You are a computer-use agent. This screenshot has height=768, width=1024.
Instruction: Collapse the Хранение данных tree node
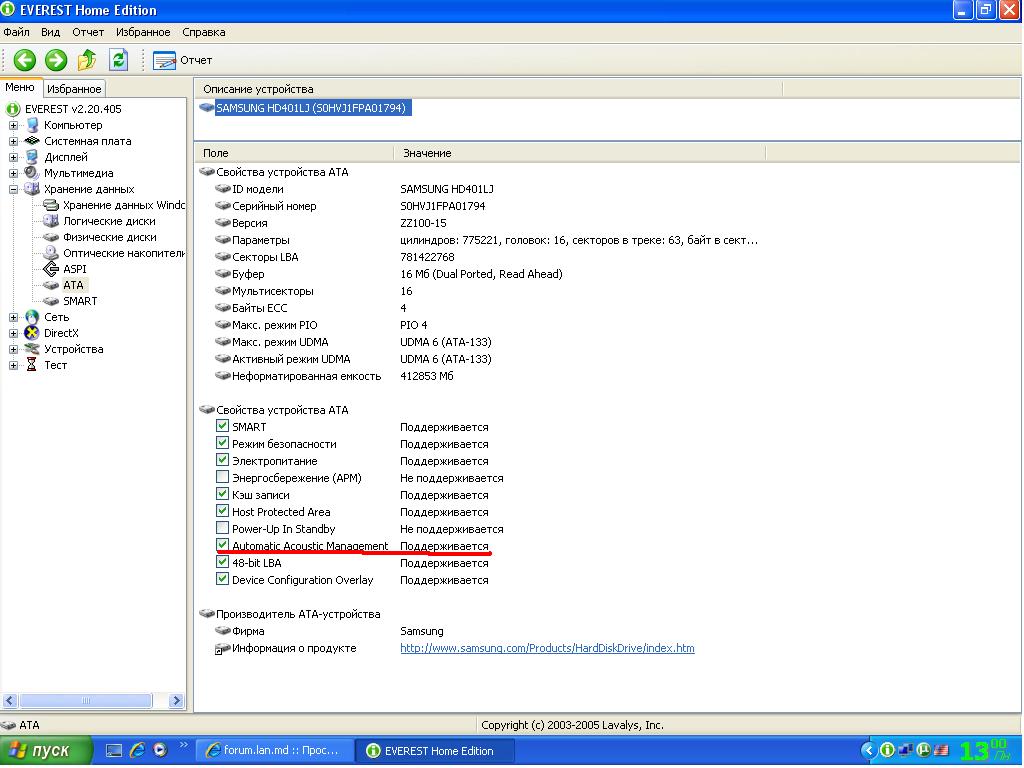(x=14, y=189)
